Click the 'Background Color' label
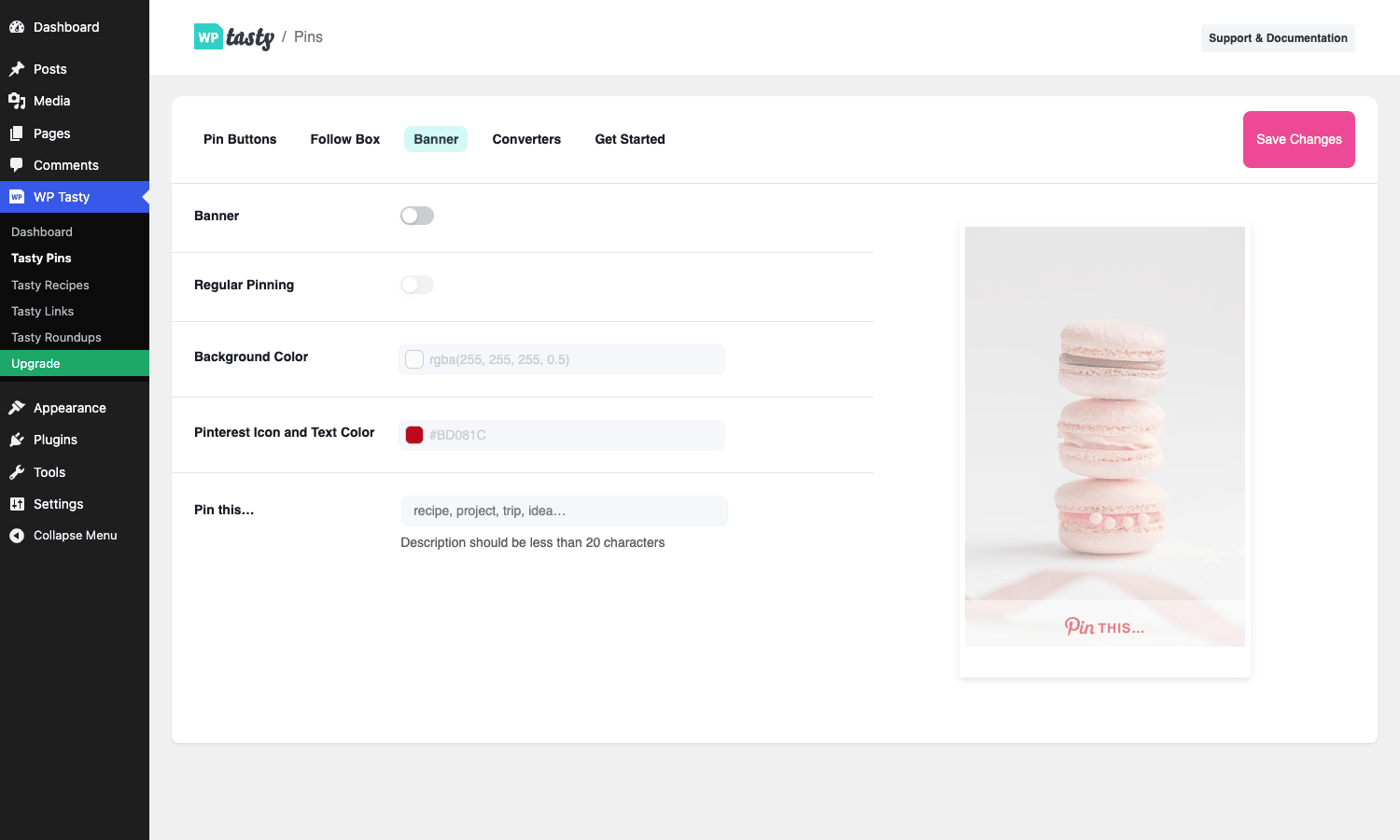 (251, 357)
